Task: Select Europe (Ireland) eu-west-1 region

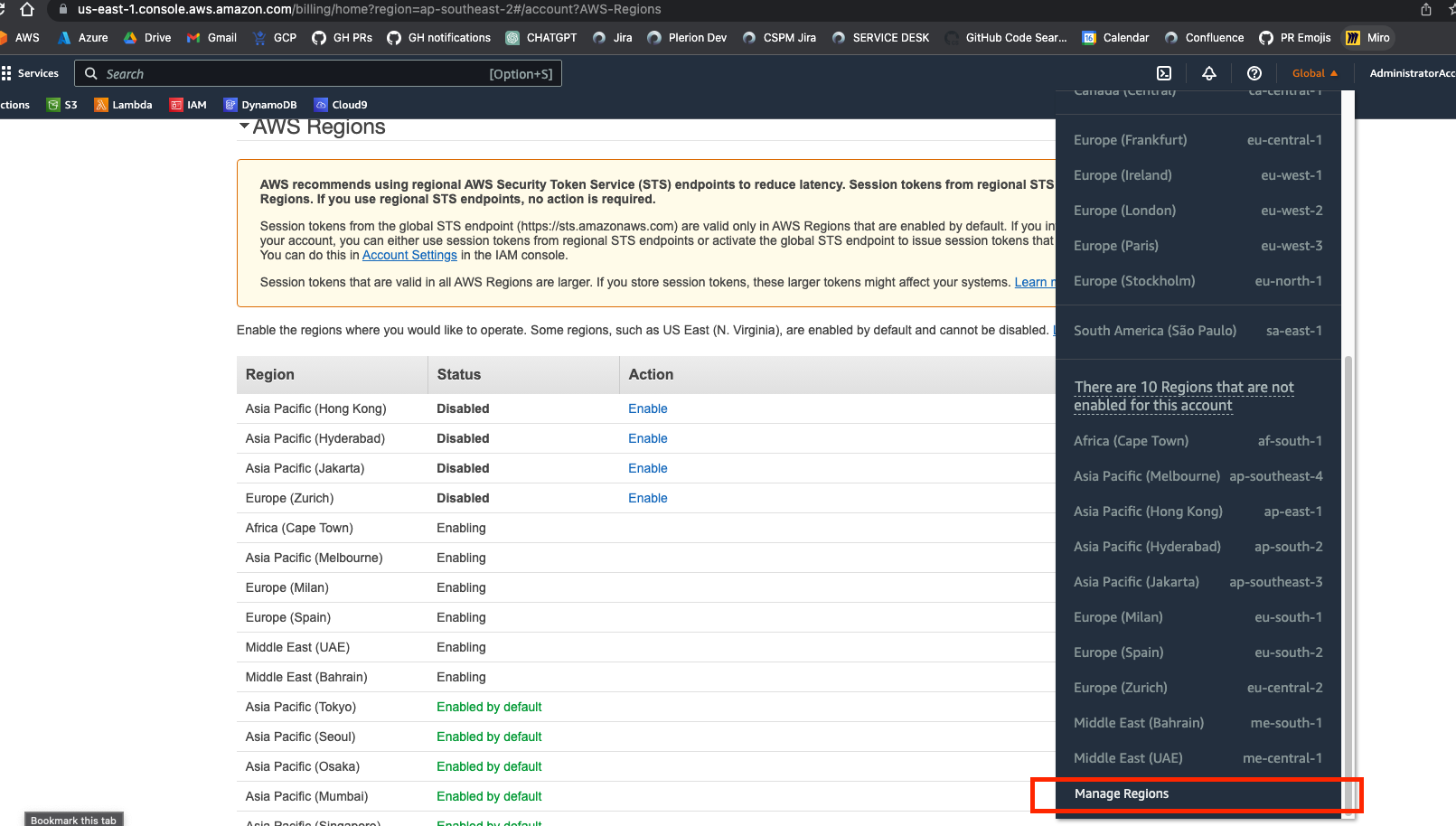Action: coord(1198,175)
